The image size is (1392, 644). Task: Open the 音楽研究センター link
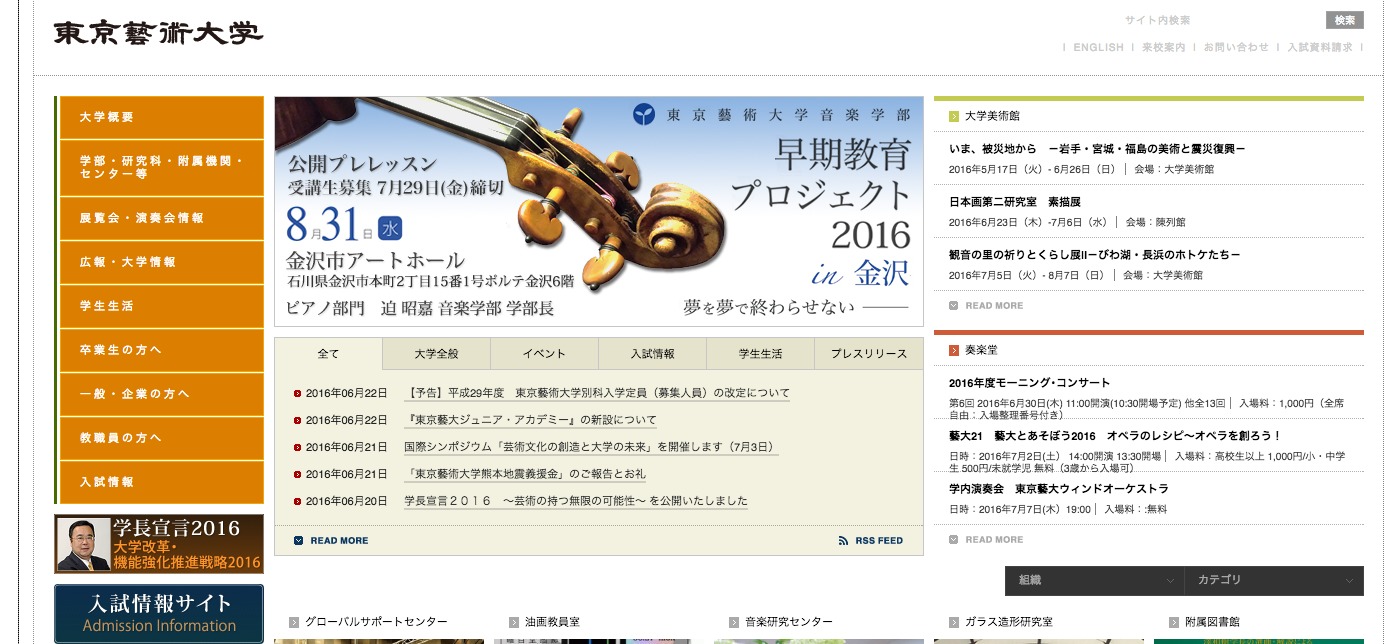pyautogui.click(x=789, y=622)
